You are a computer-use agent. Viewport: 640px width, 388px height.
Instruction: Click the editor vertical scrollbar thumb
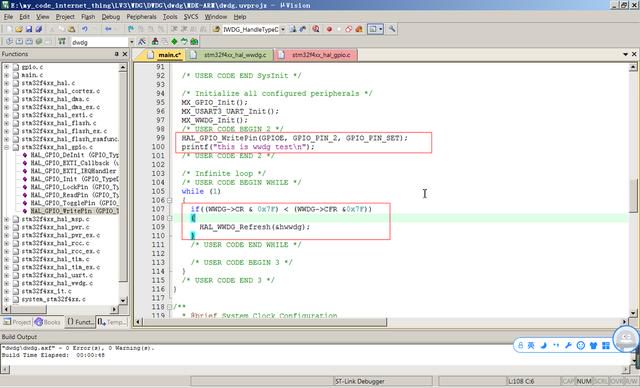[x=633, y=195]
